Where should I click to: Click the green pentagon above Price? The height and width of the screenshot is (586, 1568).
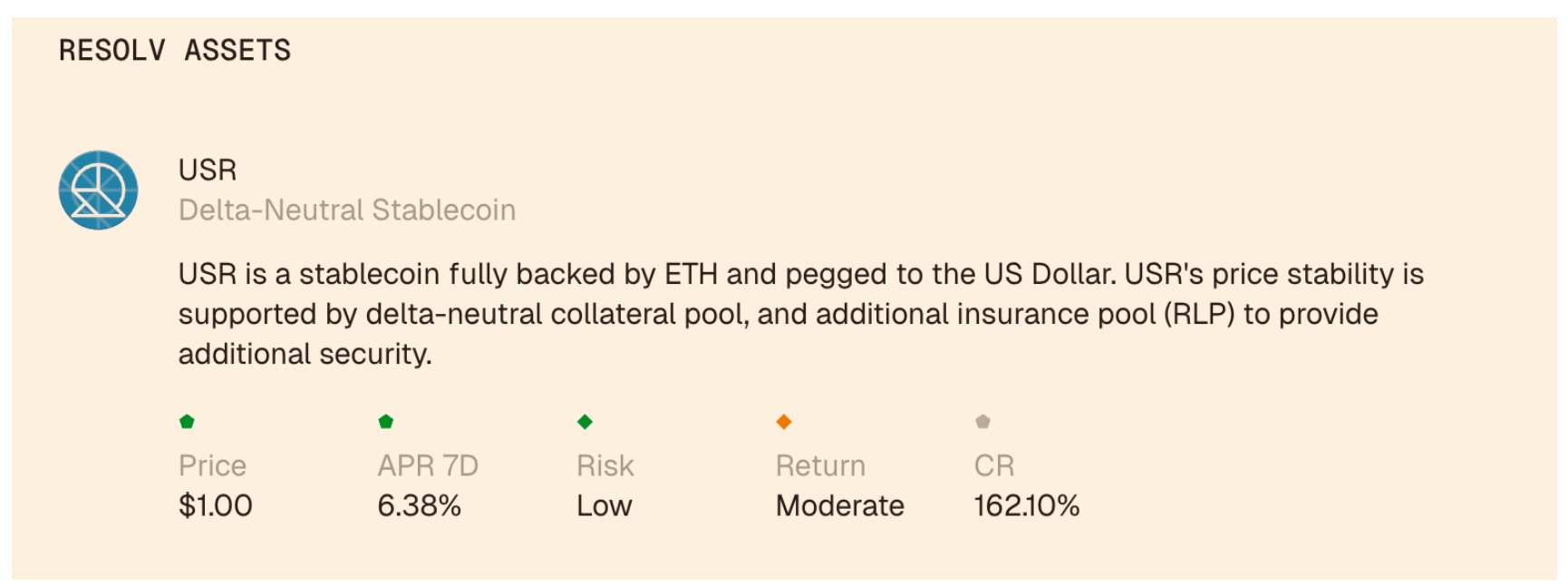click(188, 421)
